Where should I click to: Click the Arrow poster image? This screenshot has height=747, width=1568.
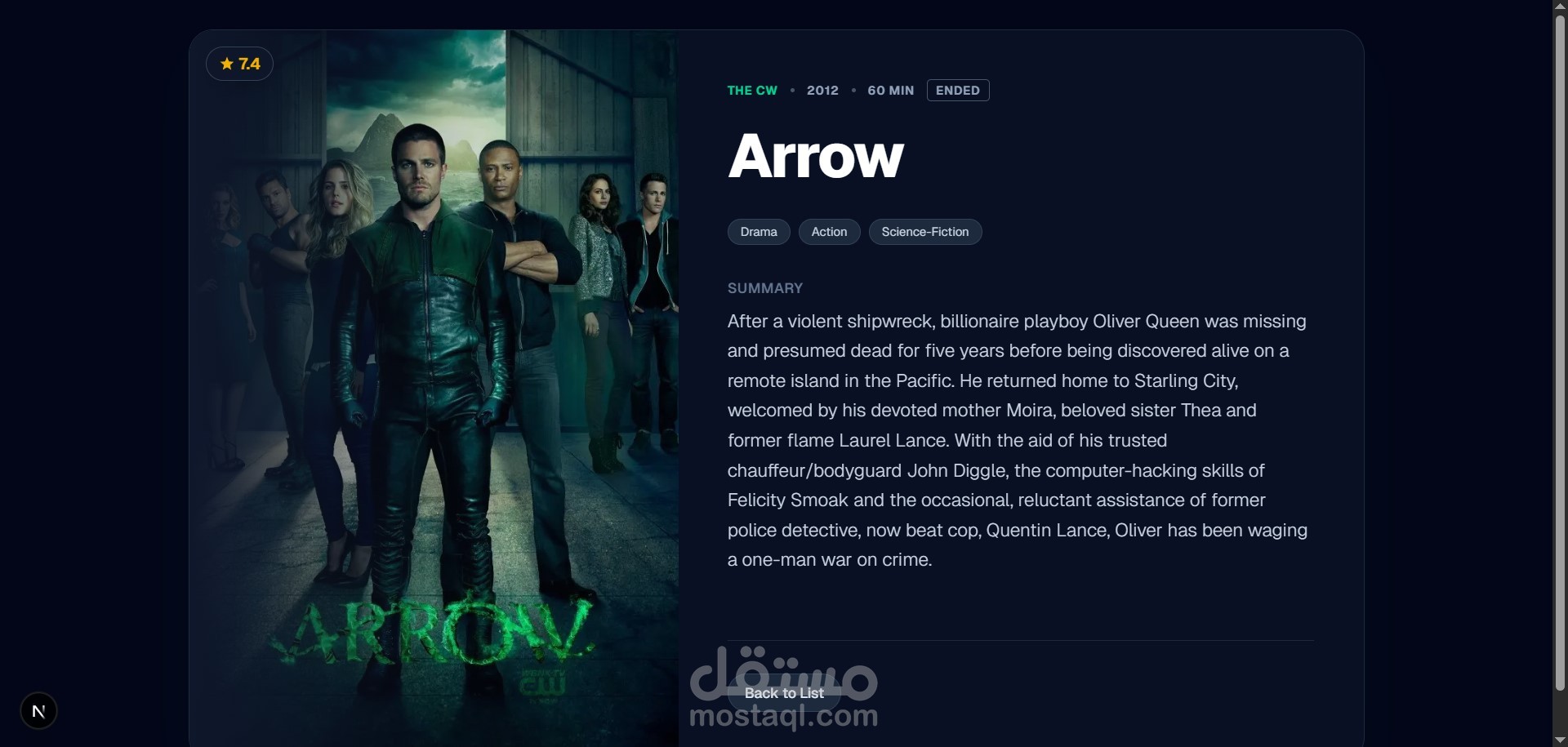click(434, 389)
